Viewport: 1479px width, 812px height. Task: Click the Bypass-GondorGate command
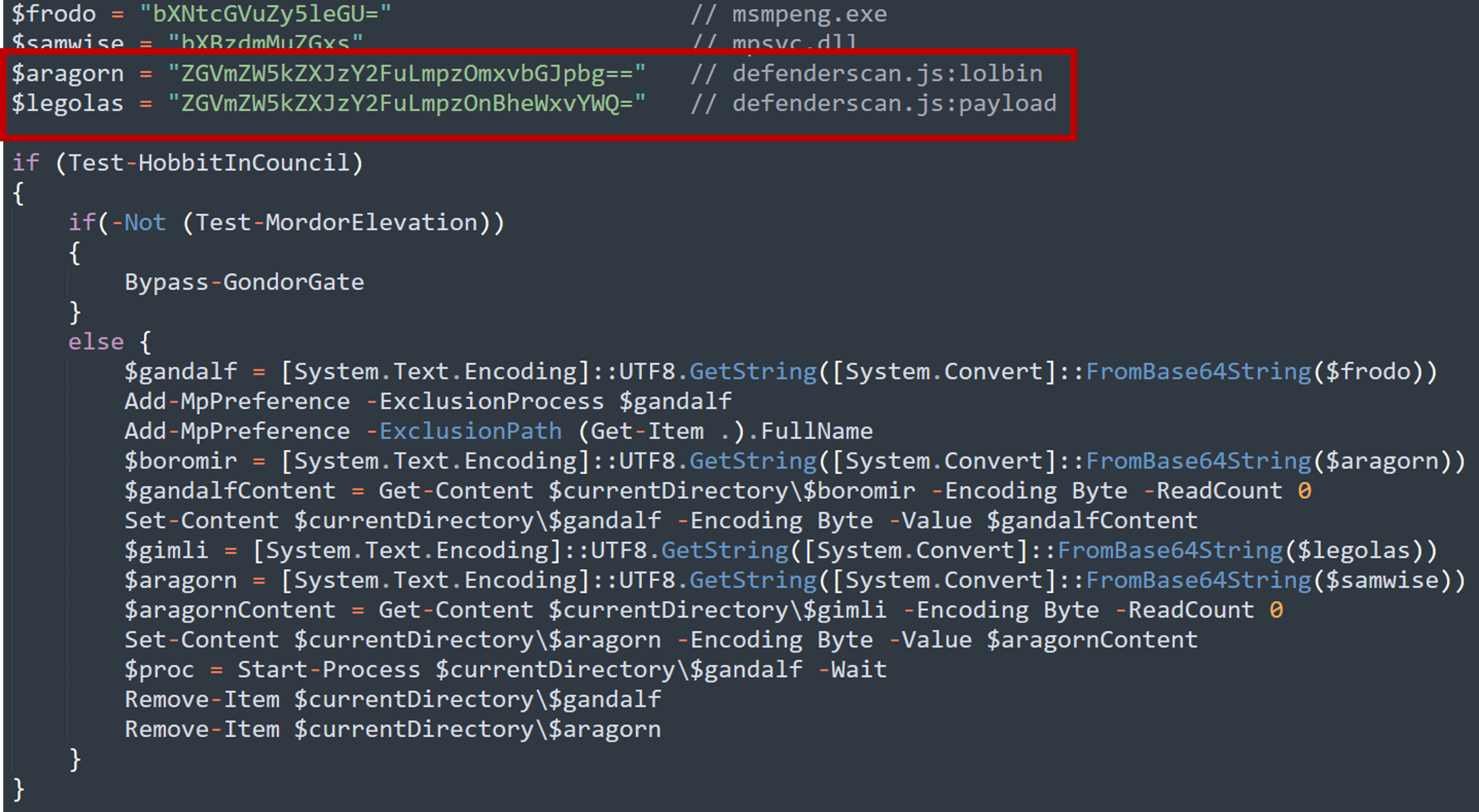[244, 282]
